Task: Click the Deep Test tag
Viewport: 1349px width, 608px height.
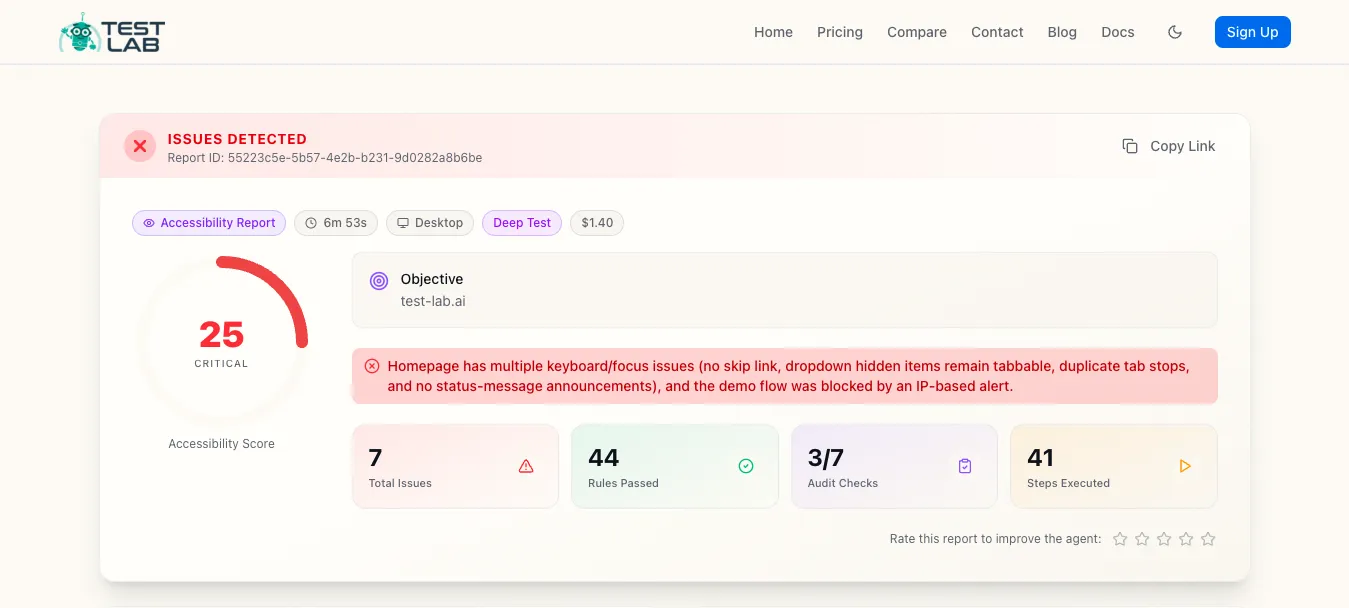Action: [522, 223]
